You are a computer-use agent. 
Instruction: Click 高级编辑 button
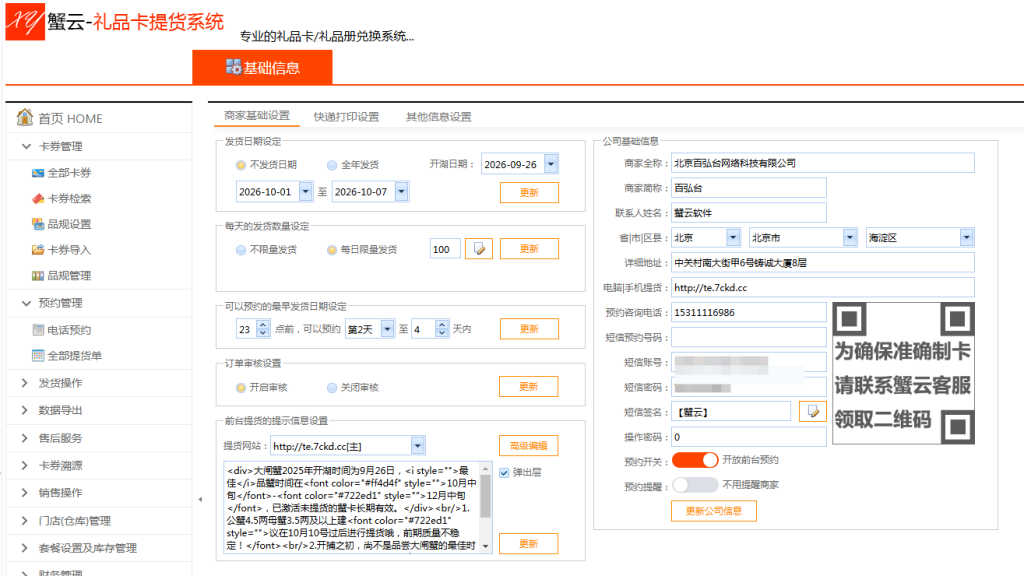point(528,445)
